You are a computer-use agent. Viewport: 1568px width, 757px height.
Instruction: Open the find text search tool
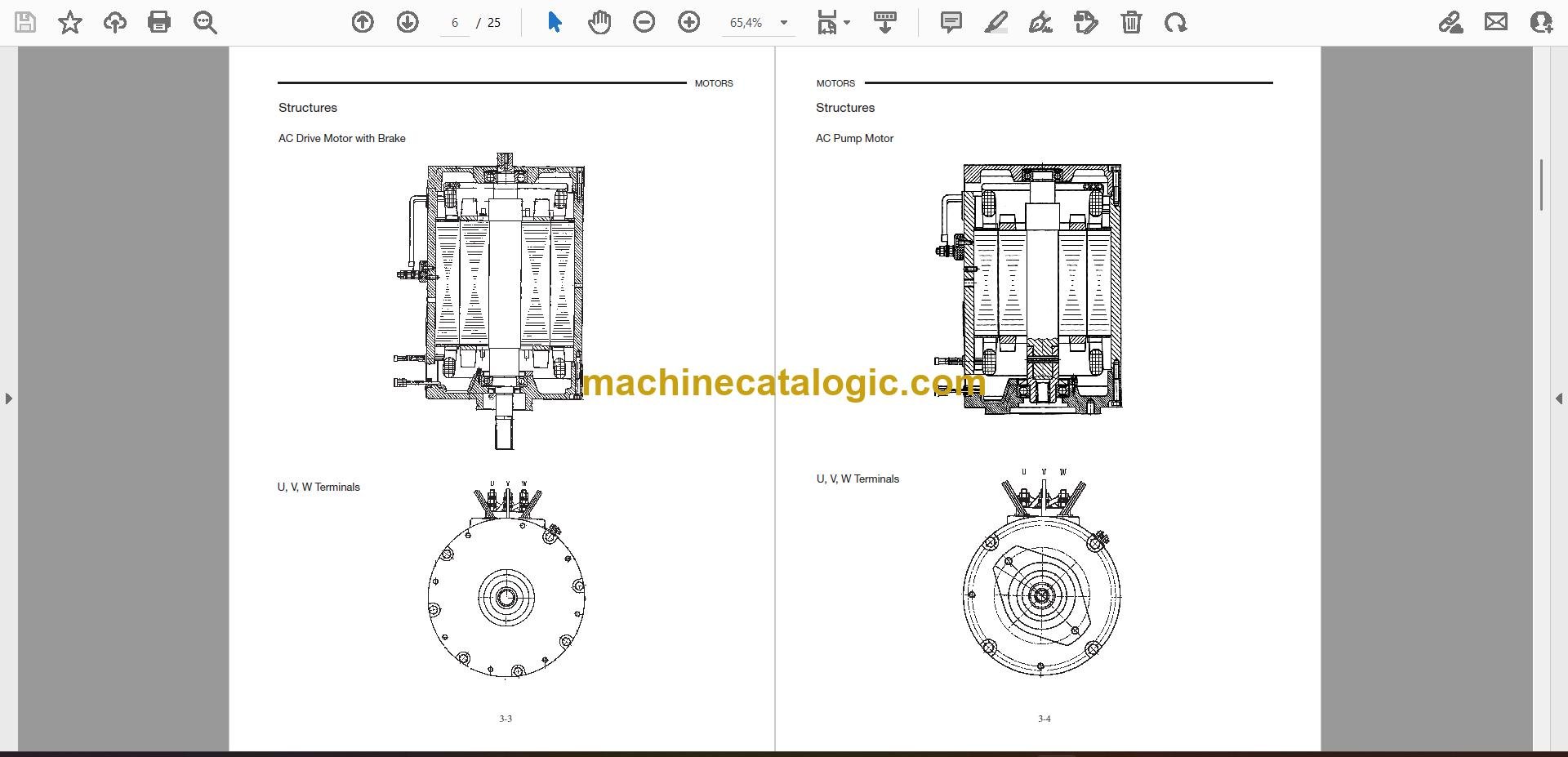point(205,22)
